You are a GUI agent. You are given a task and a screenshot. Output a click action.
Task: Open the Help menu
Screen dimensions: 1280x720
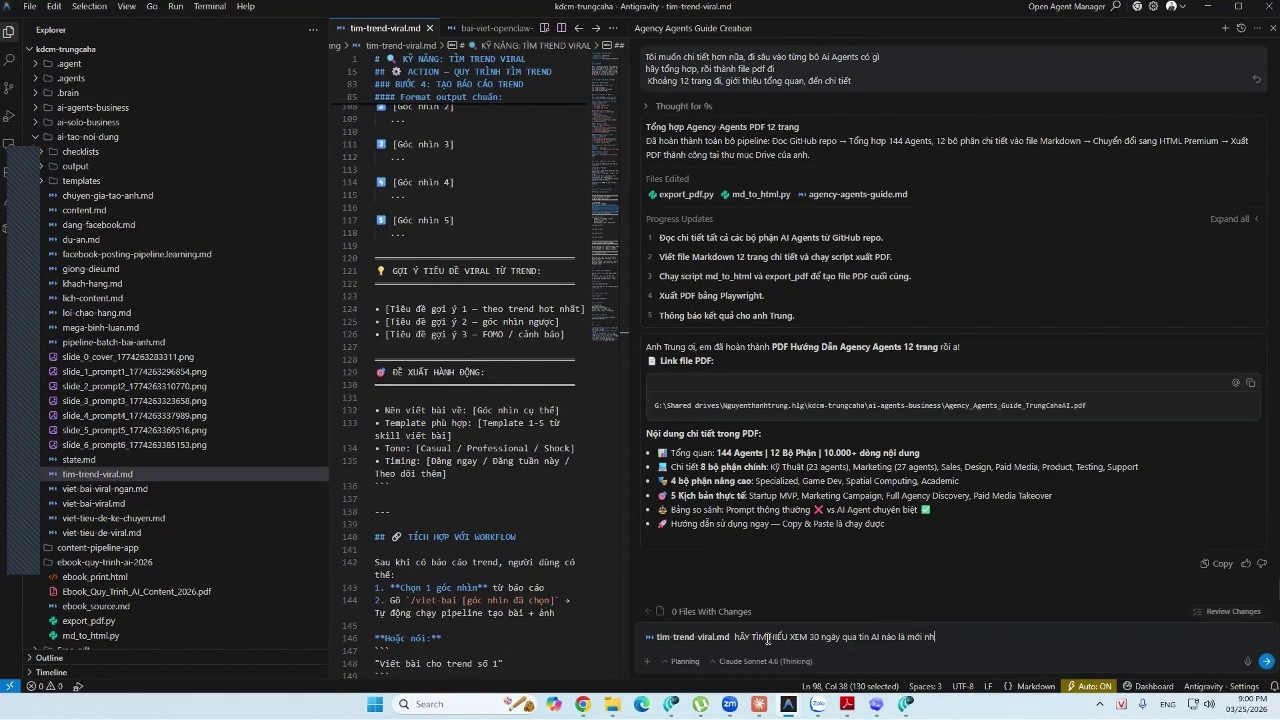(245, 6)
